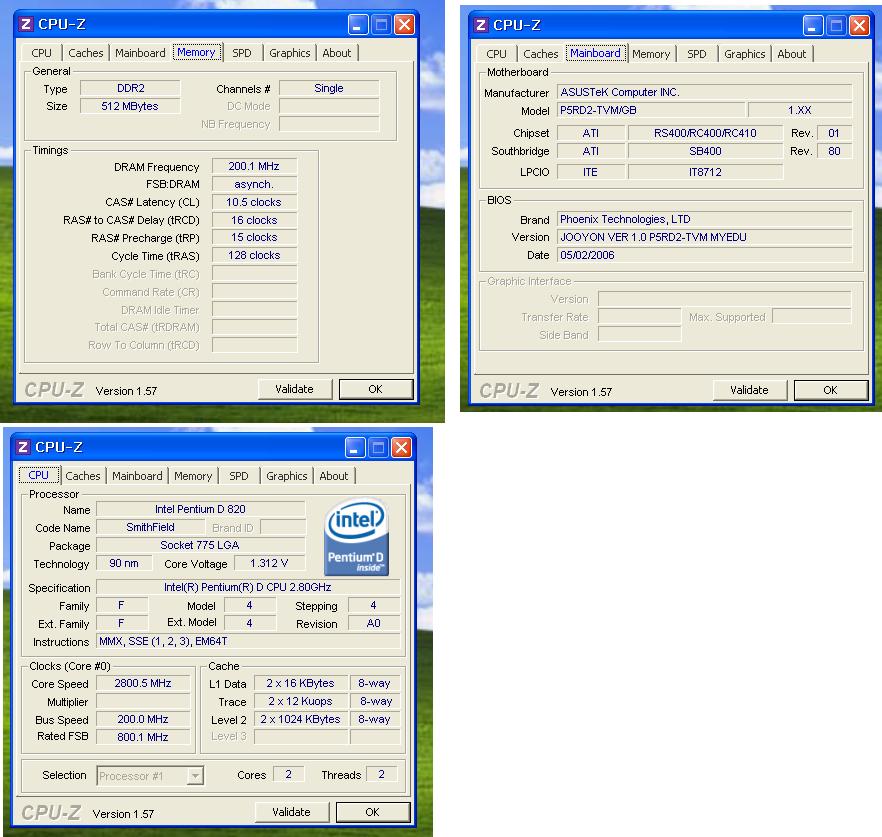882x837 pixels.
Task: Click Phoenix Technologies, LTD BIOS brand field
Action: pos(705,219)
